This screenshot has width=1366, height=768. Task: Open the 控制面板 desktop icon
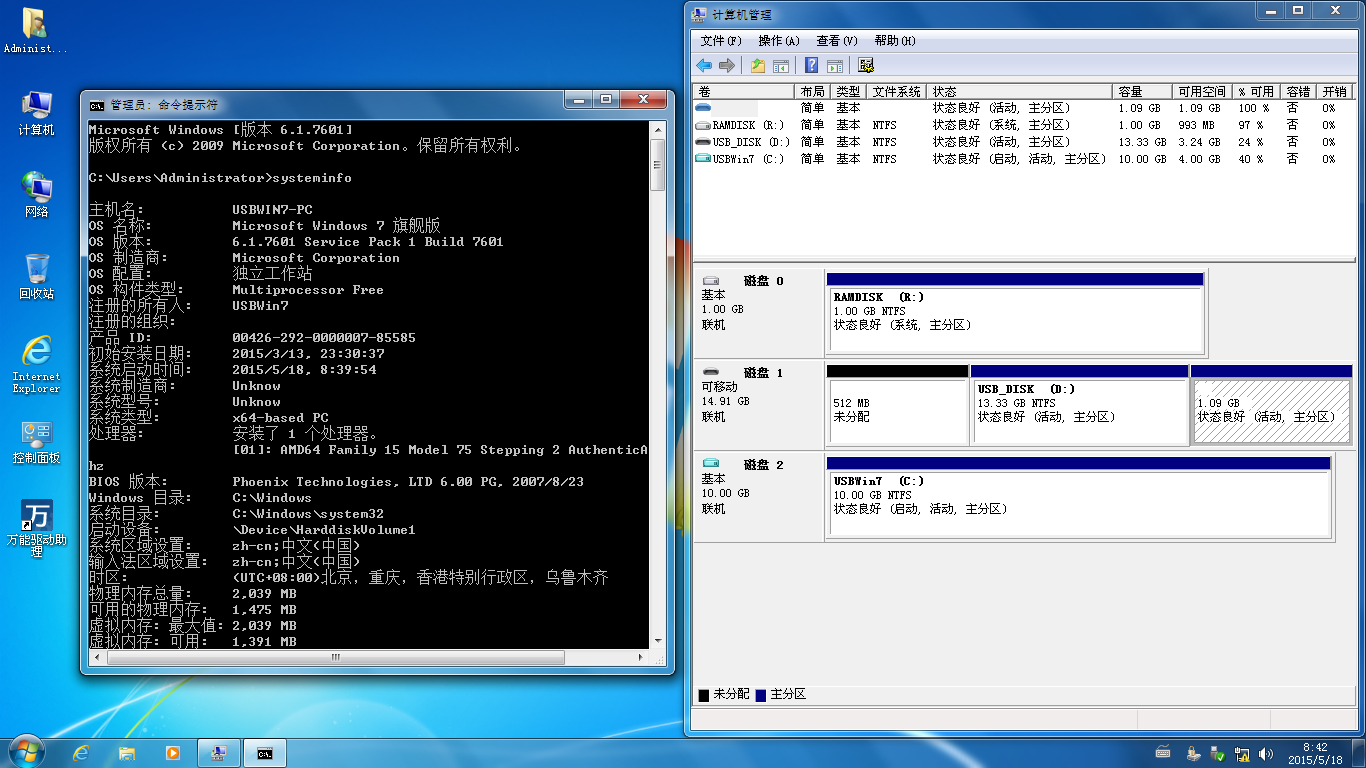point(36,442)
